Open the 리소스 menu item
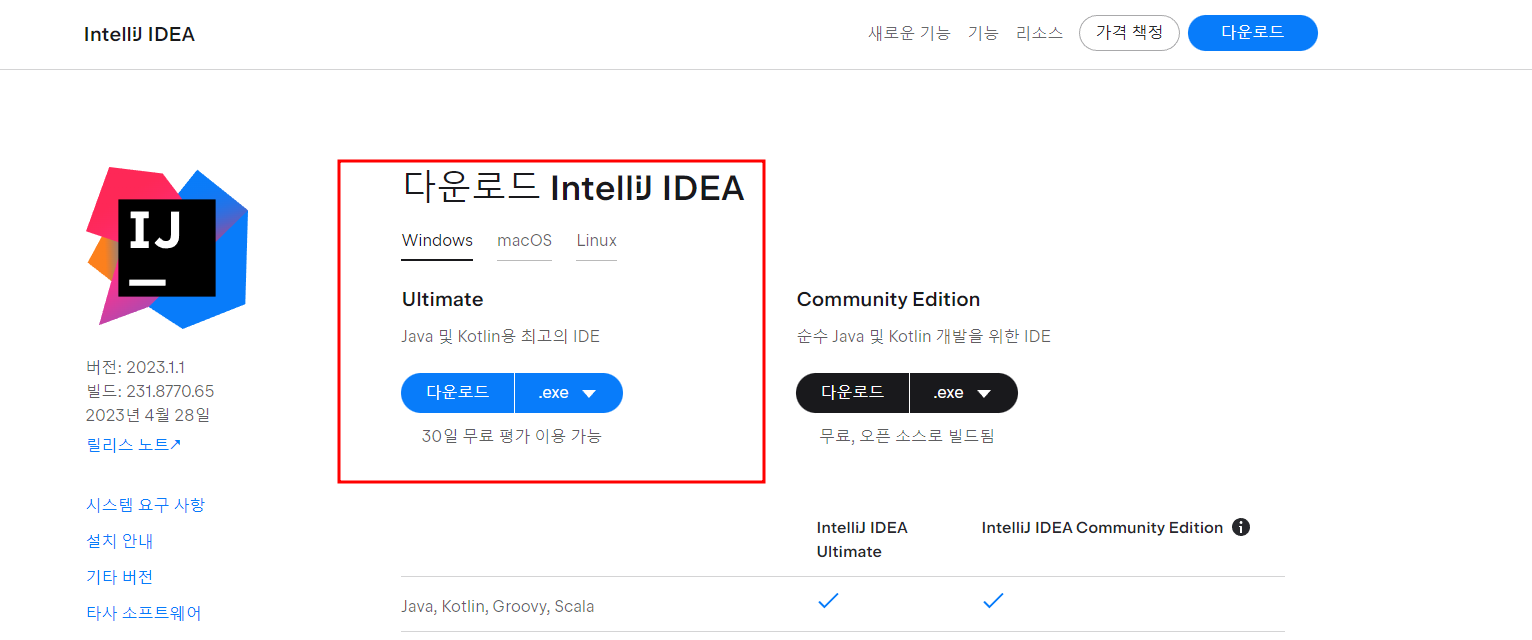Image resolution: width=1532 pixels, height=640 pixels. coord(1039,32)
